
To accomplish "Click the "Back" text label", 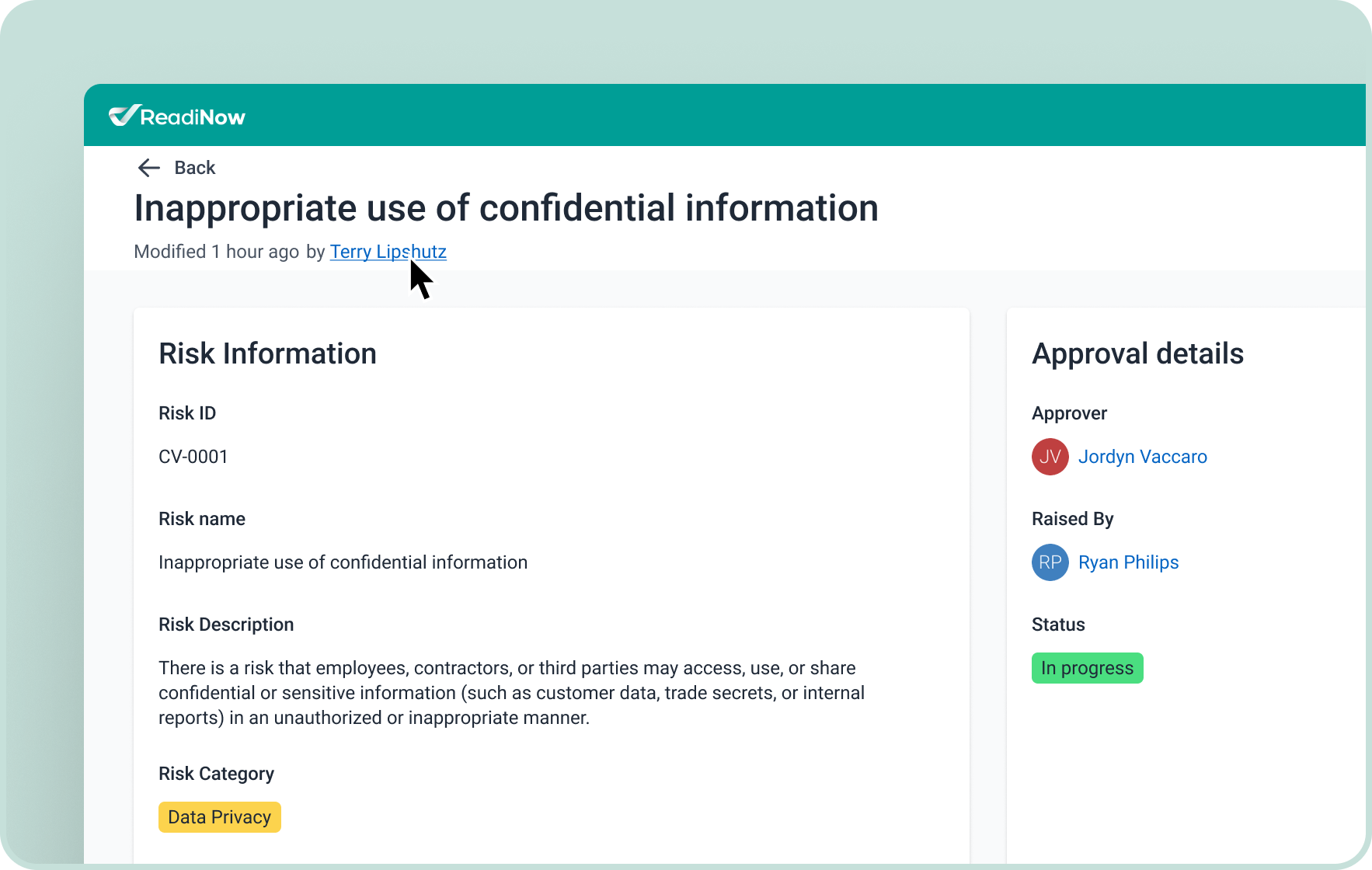I will 194,168.
